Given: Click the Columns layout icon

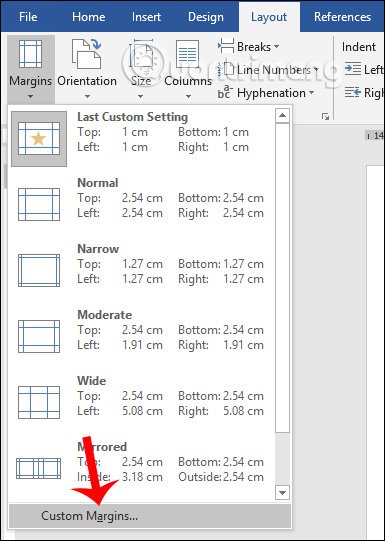Looking at the screenshot, I should pyautogui.click(x=187, y=54).
